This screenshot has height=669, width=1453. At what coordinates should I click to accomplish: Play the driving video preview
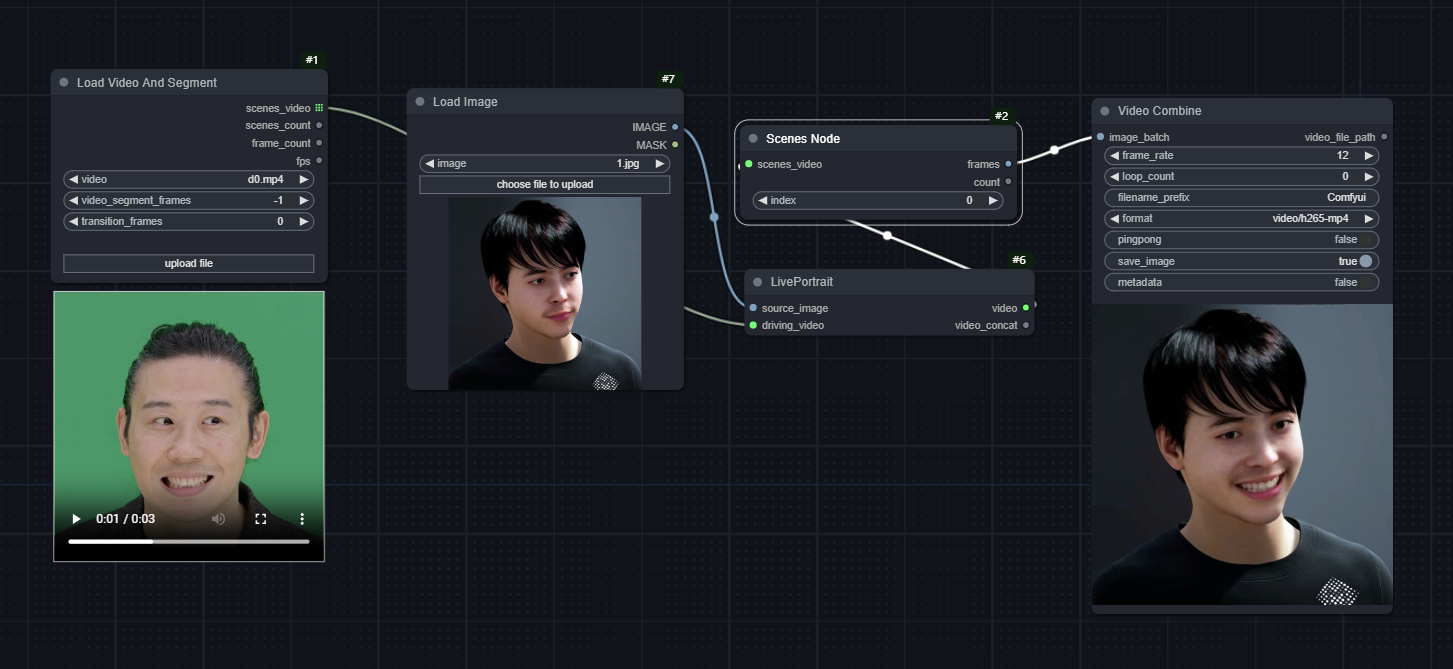[76, 519]
